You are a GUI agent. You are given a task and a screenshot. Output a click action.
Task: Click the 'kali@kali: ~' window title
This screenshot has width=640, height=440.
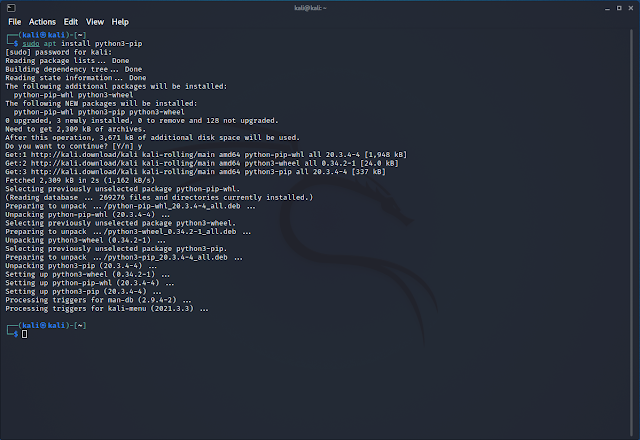click(310, 8)
